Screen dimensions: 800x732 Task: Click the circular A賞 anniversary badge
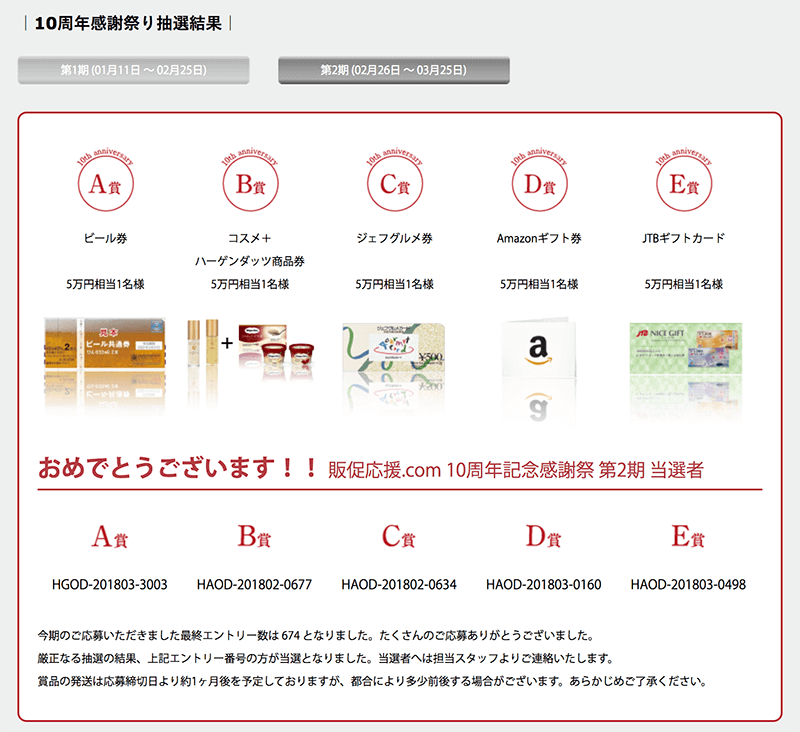[105, 185]
